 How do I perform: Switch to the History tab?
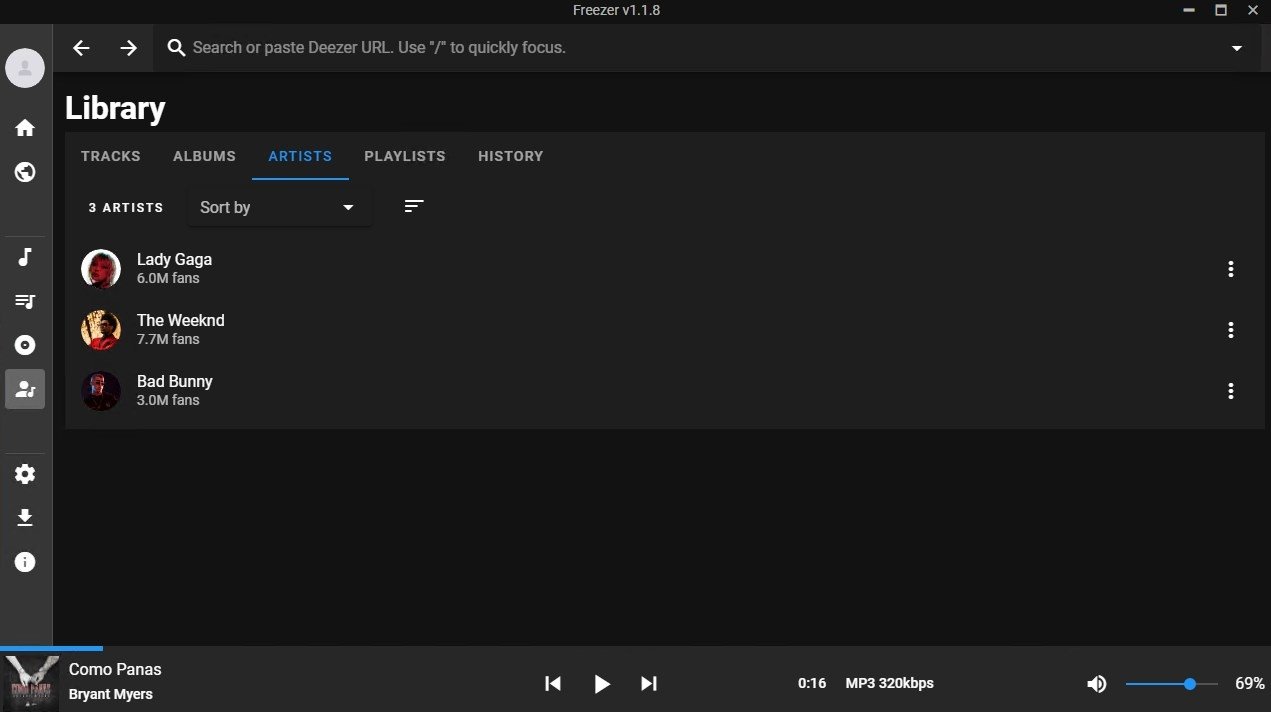tap(511, 156)
